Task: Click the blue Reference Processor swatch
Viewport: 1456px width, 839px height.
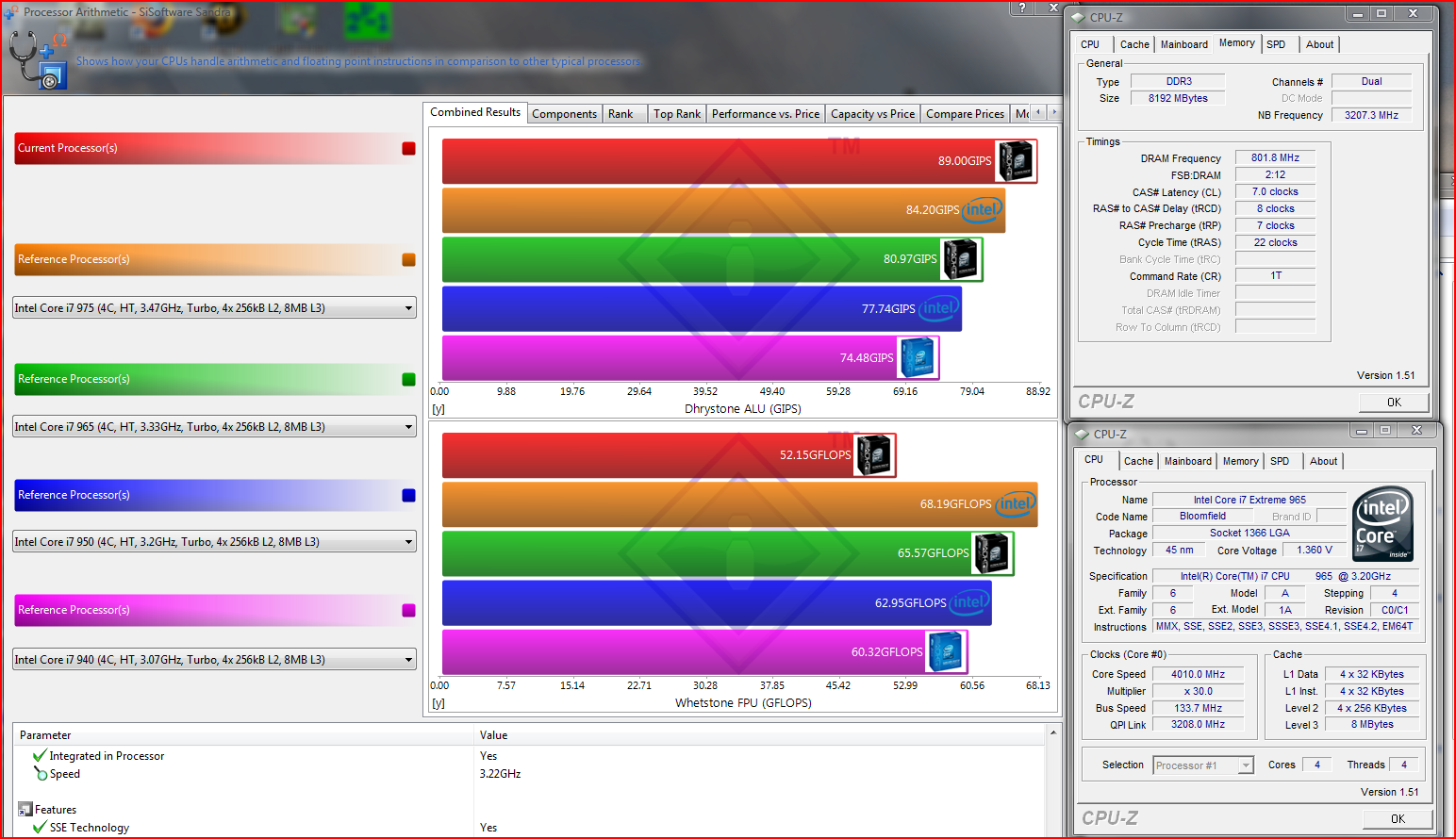Action: [x=408, y=495]
